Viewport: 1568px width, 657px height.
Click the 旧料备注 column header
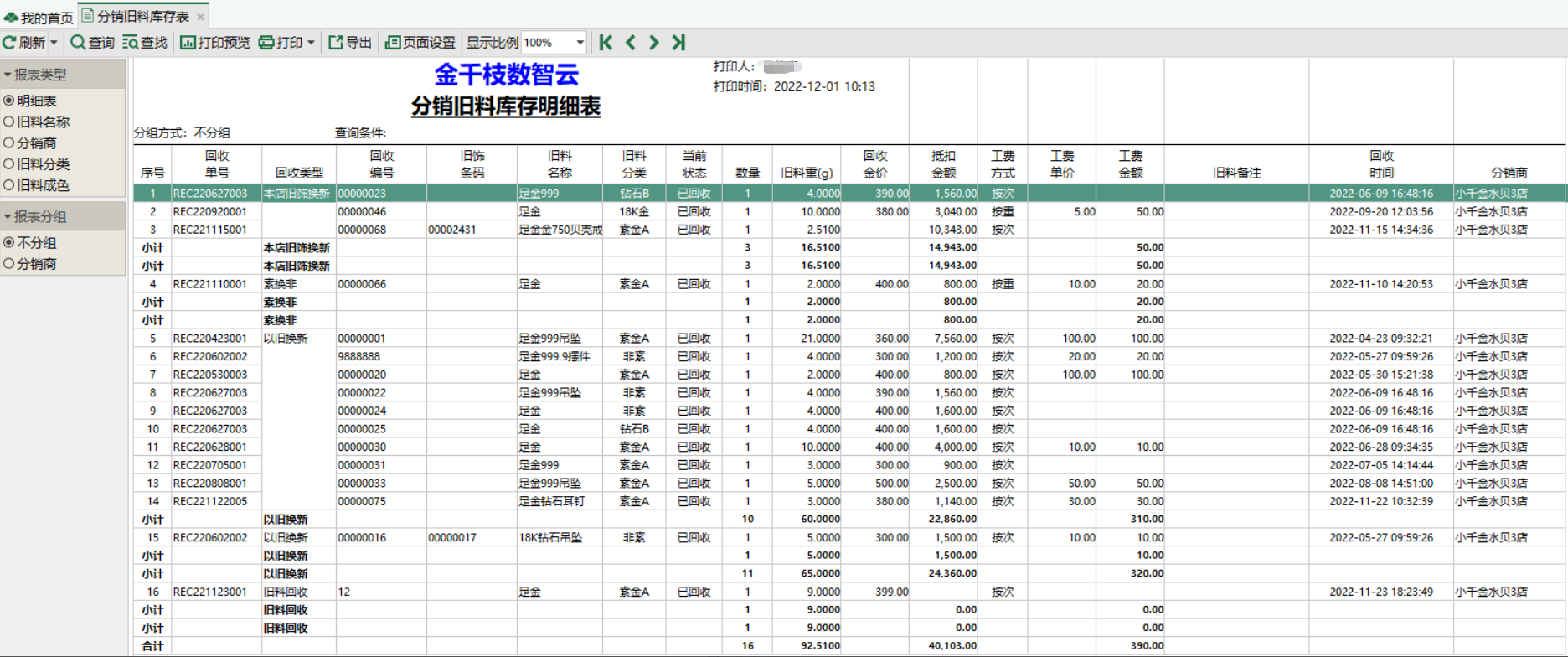[1236, 164]
